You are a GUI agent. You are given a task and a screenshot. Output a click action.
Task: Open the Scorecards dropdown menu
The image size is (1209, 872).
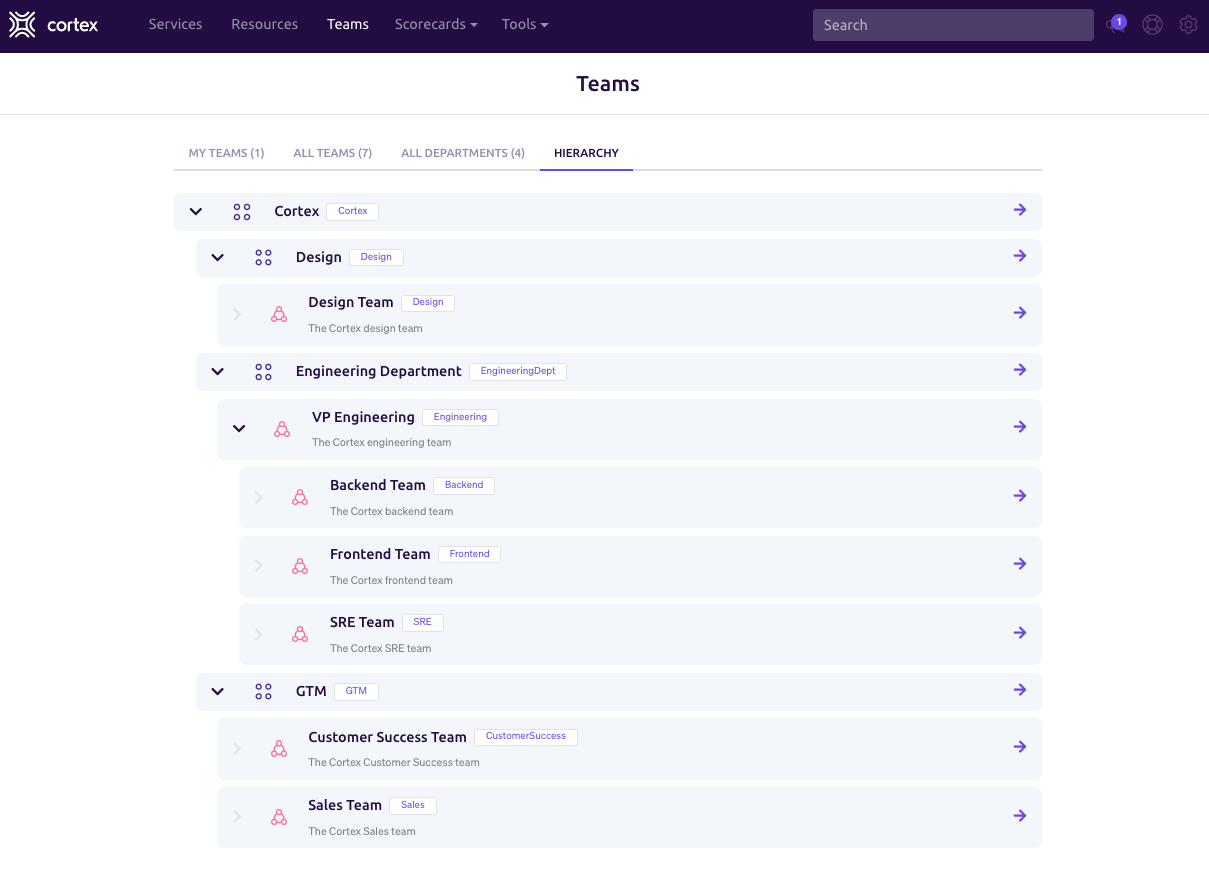pyautogui.click(x=436, y=24)
